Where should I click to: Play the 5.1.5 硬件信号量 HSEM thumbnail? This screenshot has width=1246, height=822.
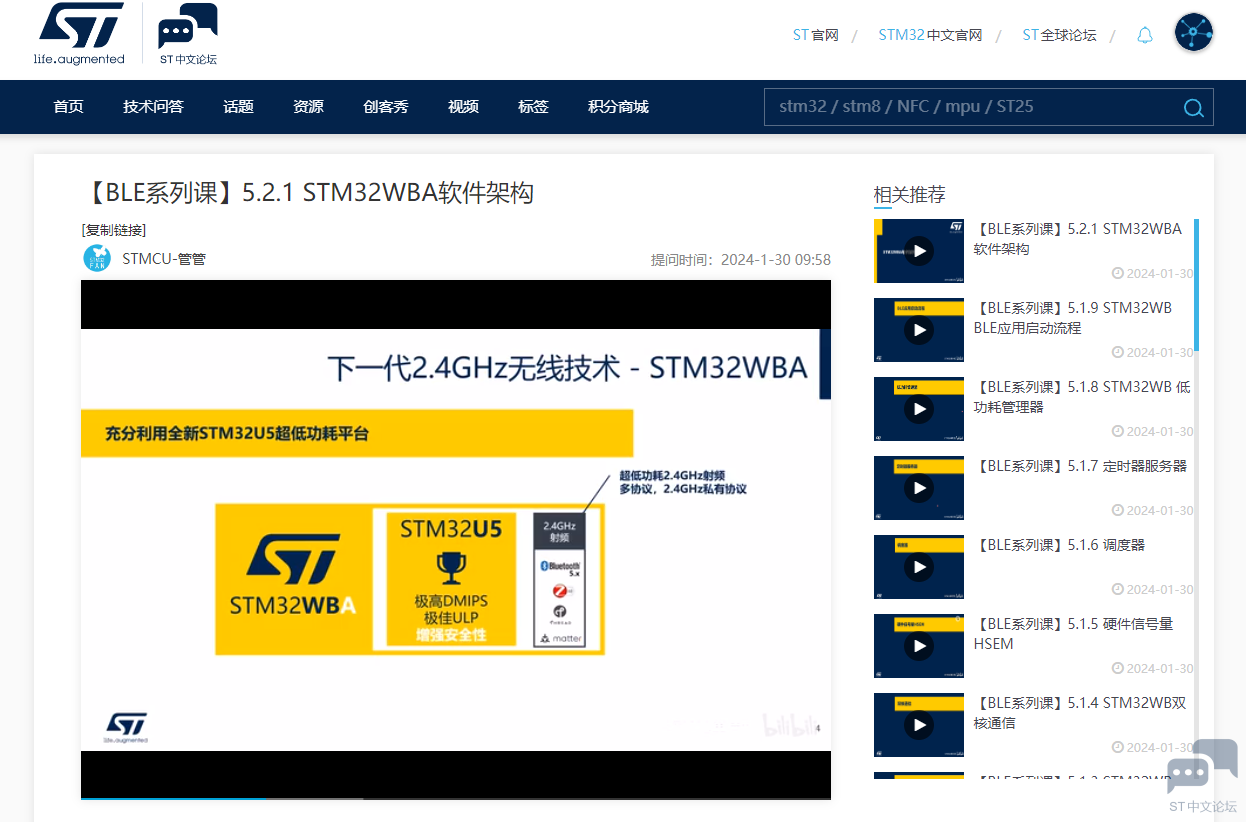919,646
